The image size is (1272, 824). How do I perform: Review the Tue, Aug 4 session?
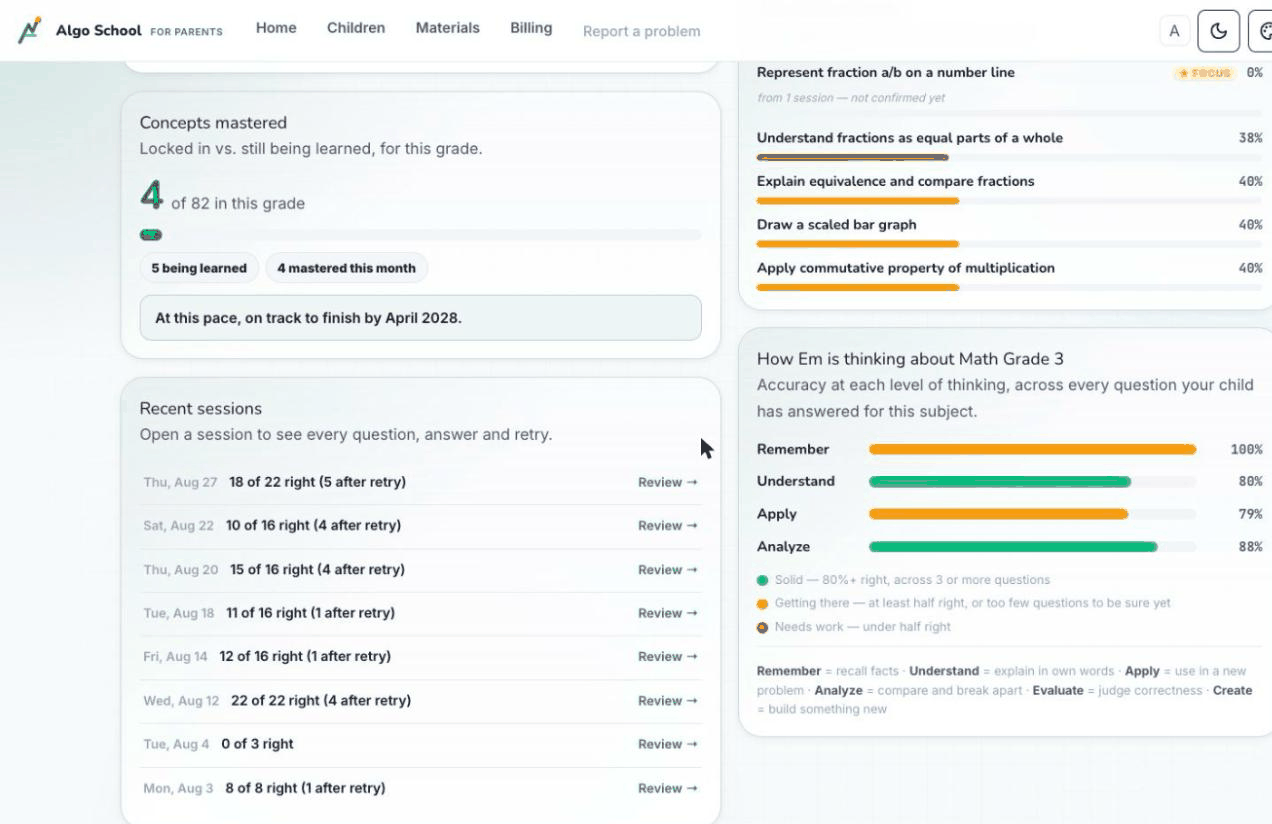[668, 744]
